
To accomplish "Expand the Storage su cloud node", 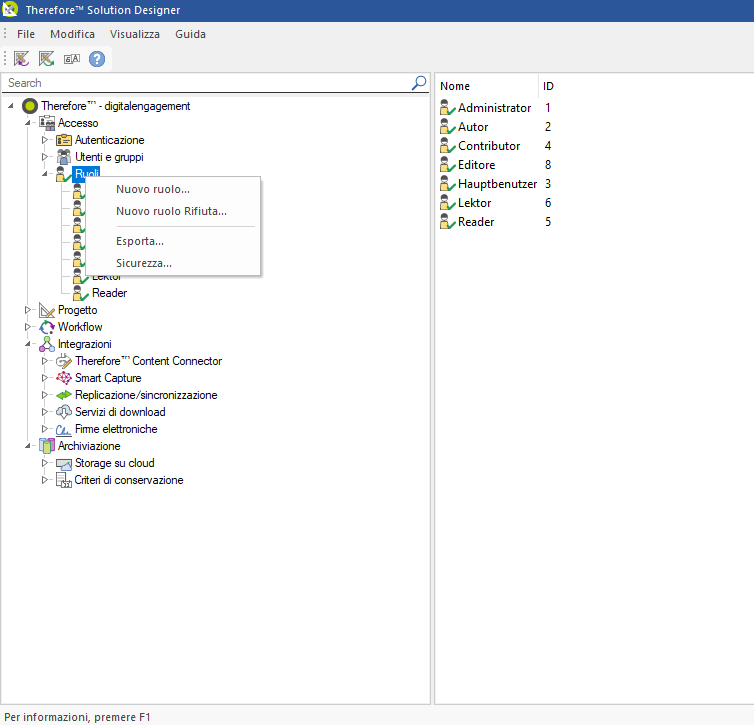I will tap(45, 463).
